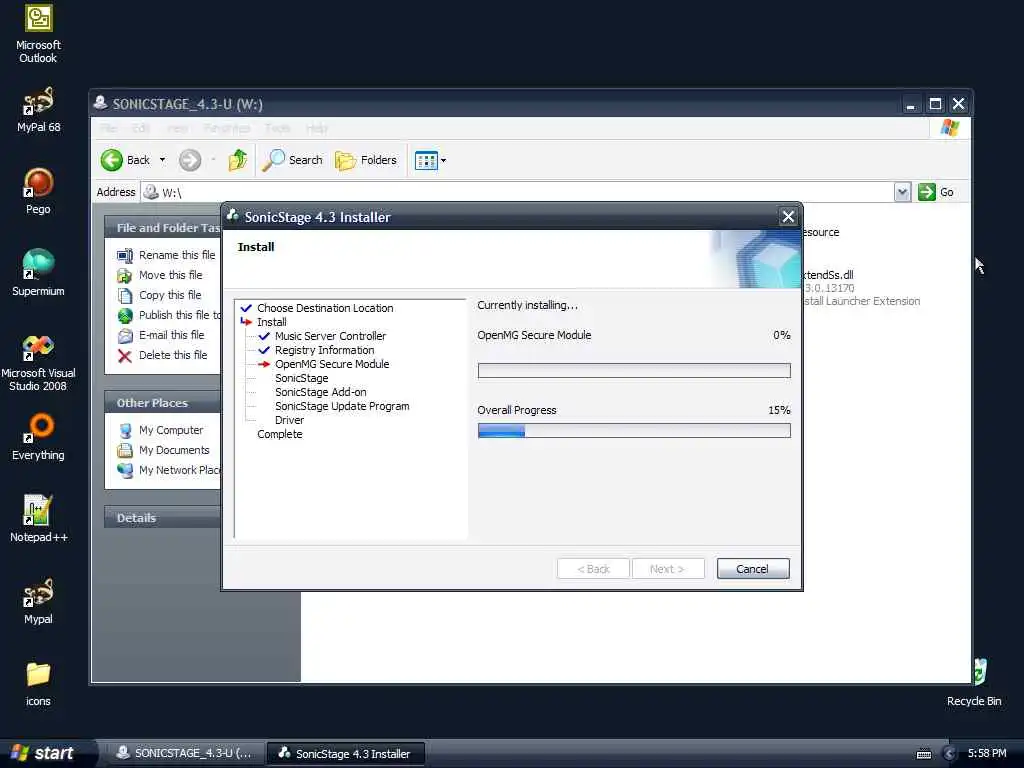Click Move this file task
The image size is (1024, 768).
coord(160,275)
